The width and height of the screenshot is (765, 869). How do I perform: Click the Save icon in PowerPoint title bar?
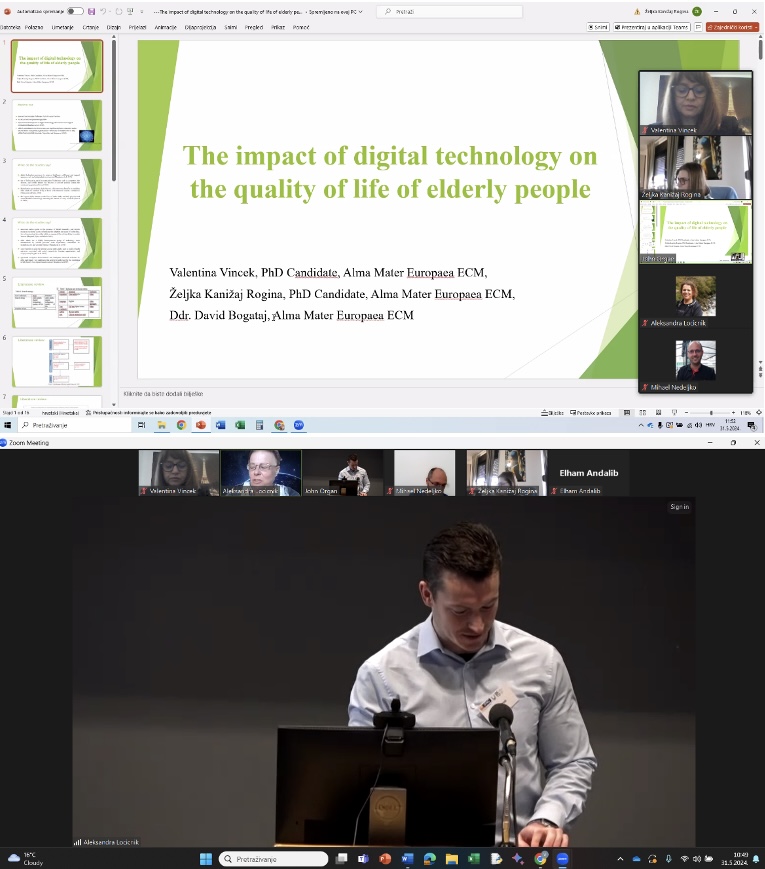pyautogui.click(x=91, y=11)
